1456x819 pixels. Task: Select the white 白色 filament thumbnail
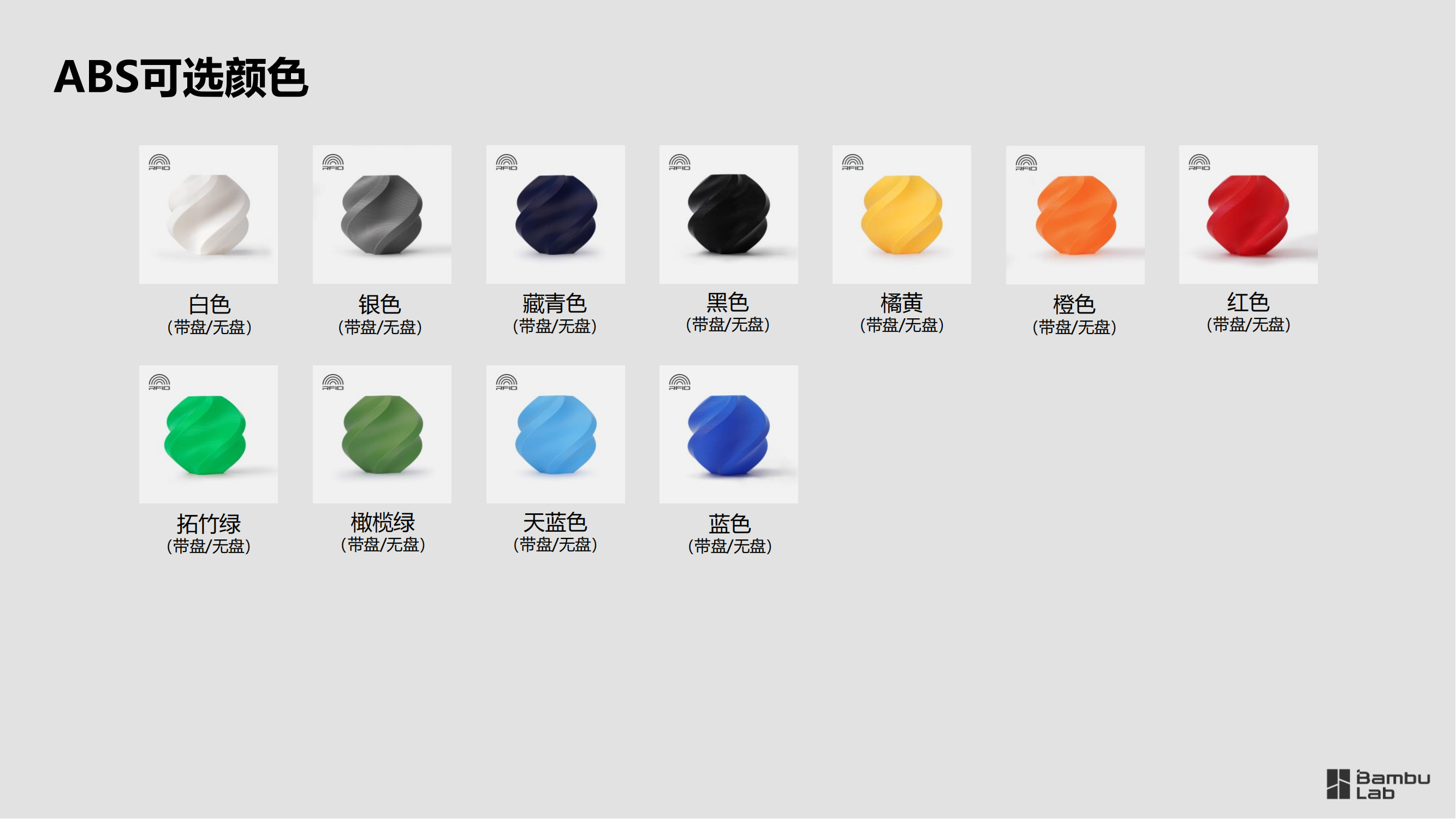pyautogui.click(x=209, y=215)
